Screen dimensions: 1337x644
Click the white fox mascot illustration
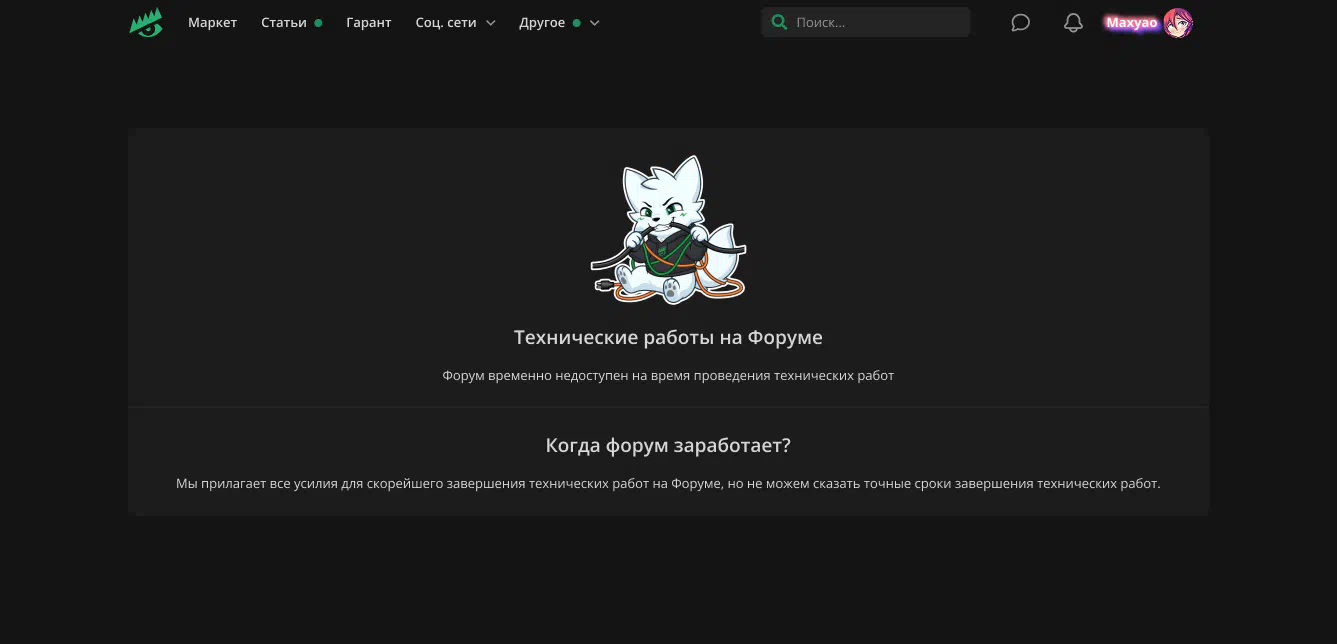[668, 230]
